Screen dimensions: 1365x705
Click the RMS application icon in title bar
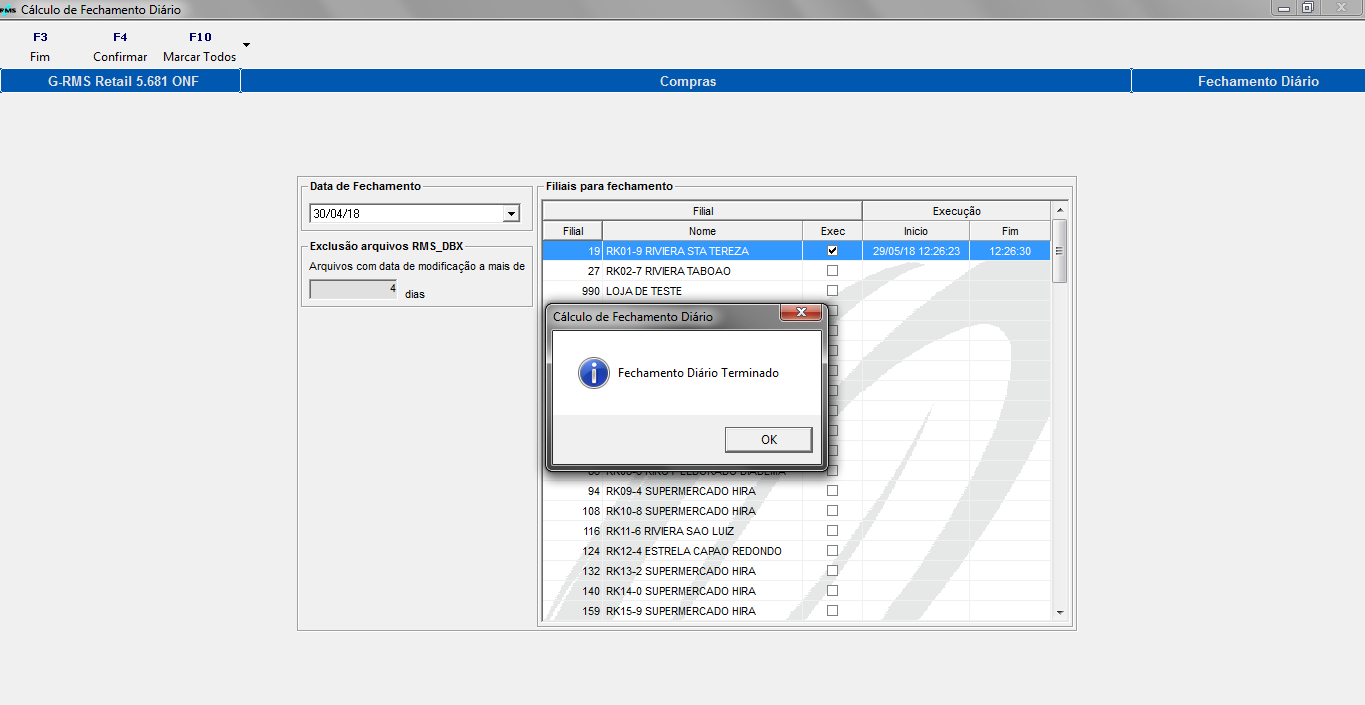(x=9, y=9)
